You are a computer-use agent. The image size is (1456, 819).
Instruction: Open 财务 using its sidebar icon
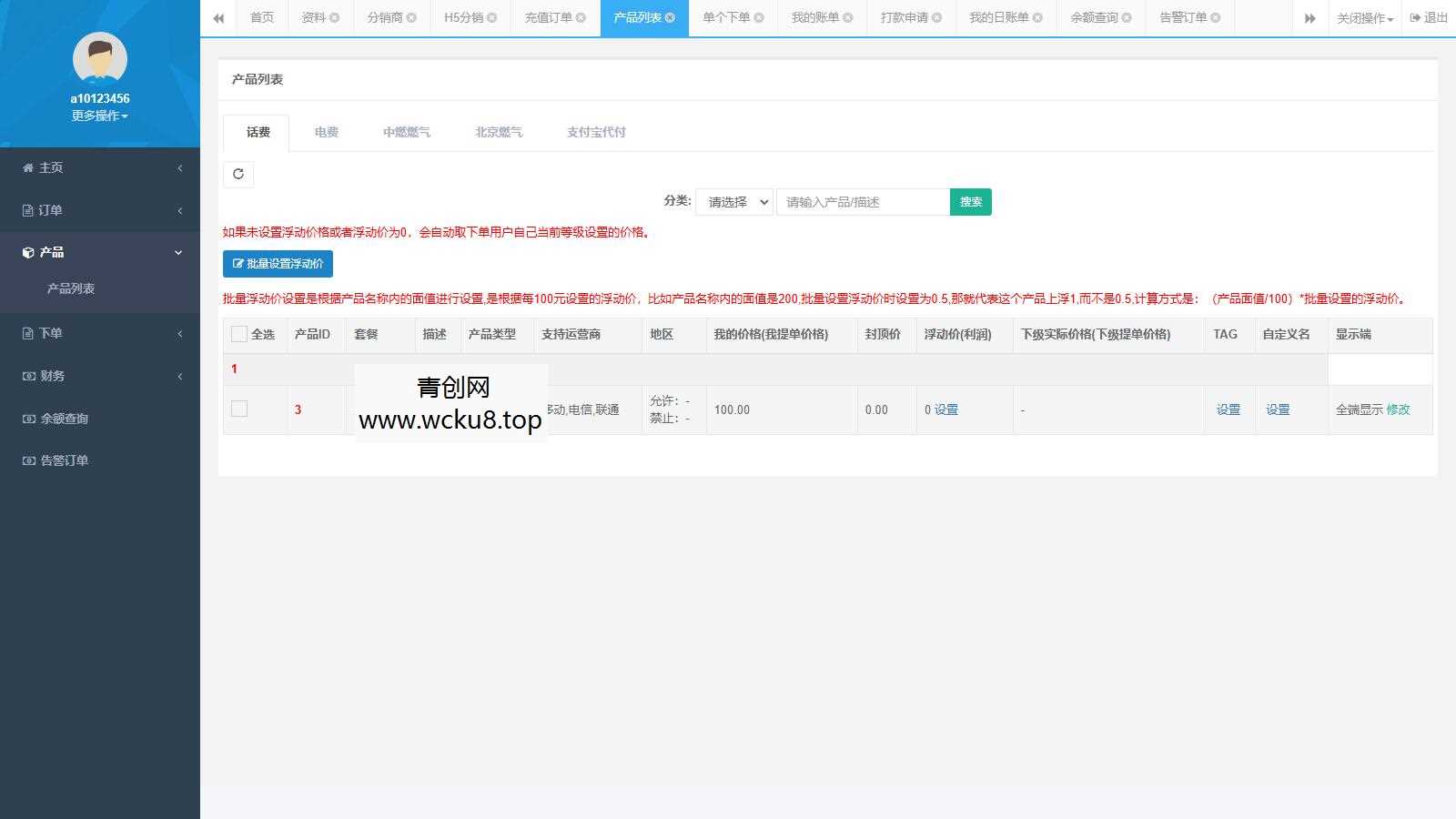[26, 376]
